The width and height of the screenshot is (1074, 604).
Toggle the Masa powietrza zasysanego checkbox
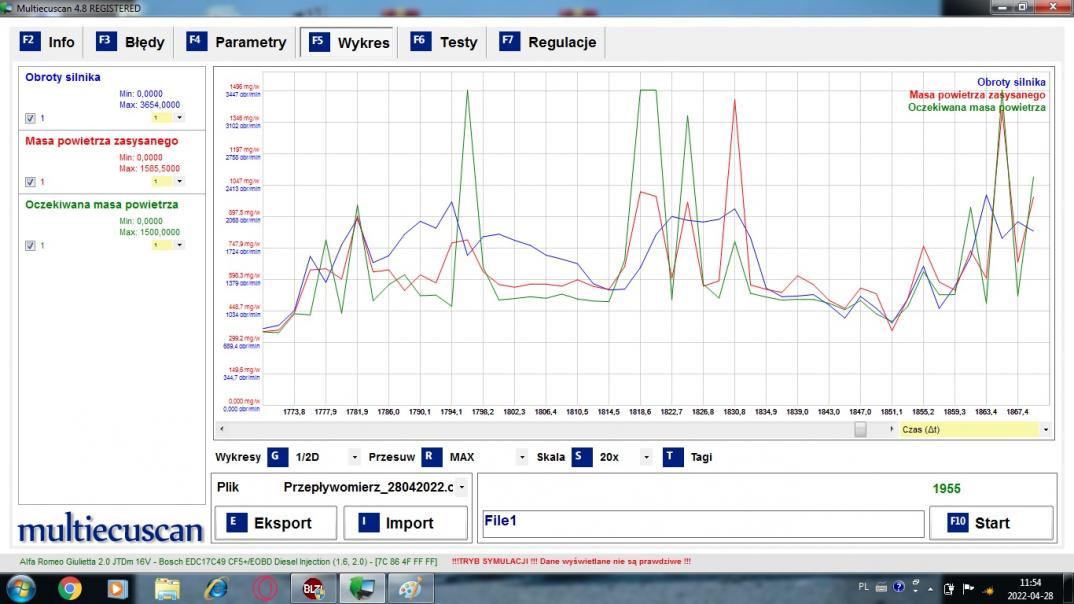[x=30, y=182]
